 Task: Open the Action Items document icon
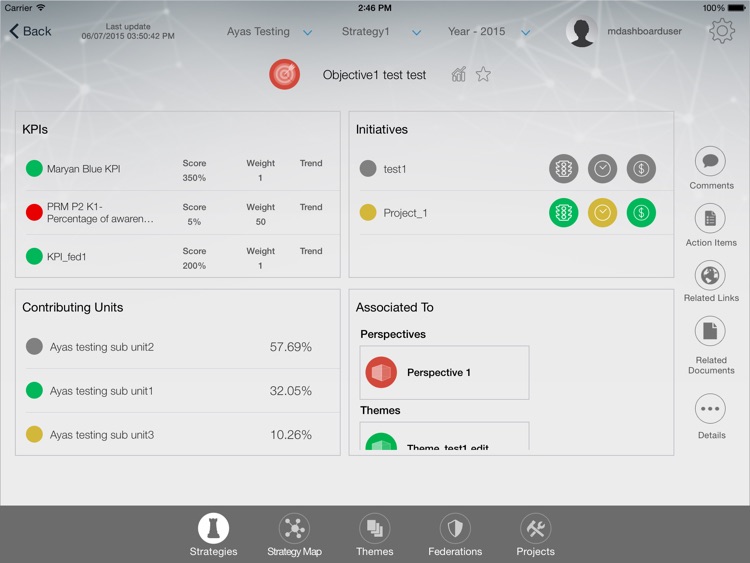tap(710, 219)
